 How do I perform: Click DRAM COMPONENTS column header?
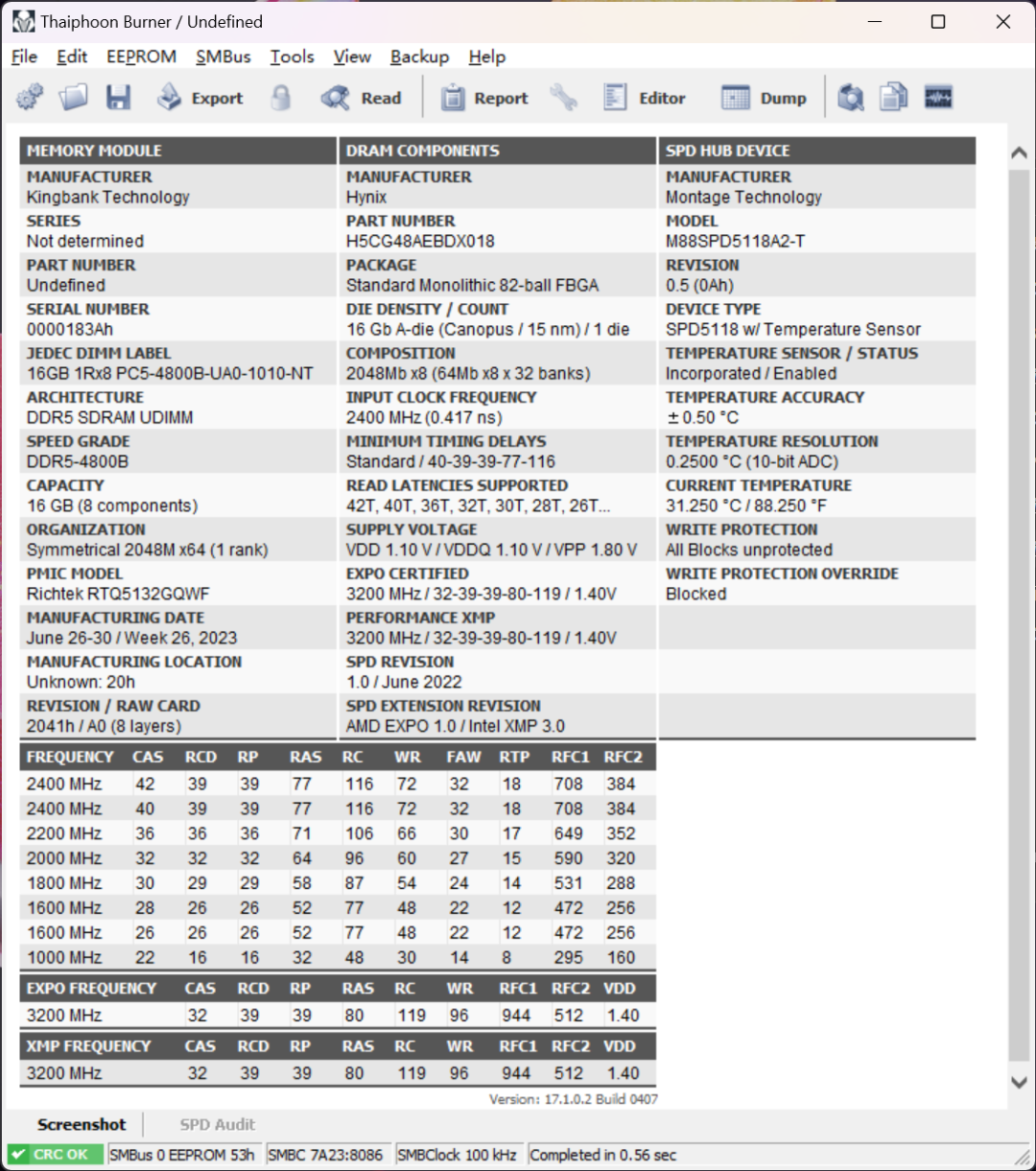(498, 151)
